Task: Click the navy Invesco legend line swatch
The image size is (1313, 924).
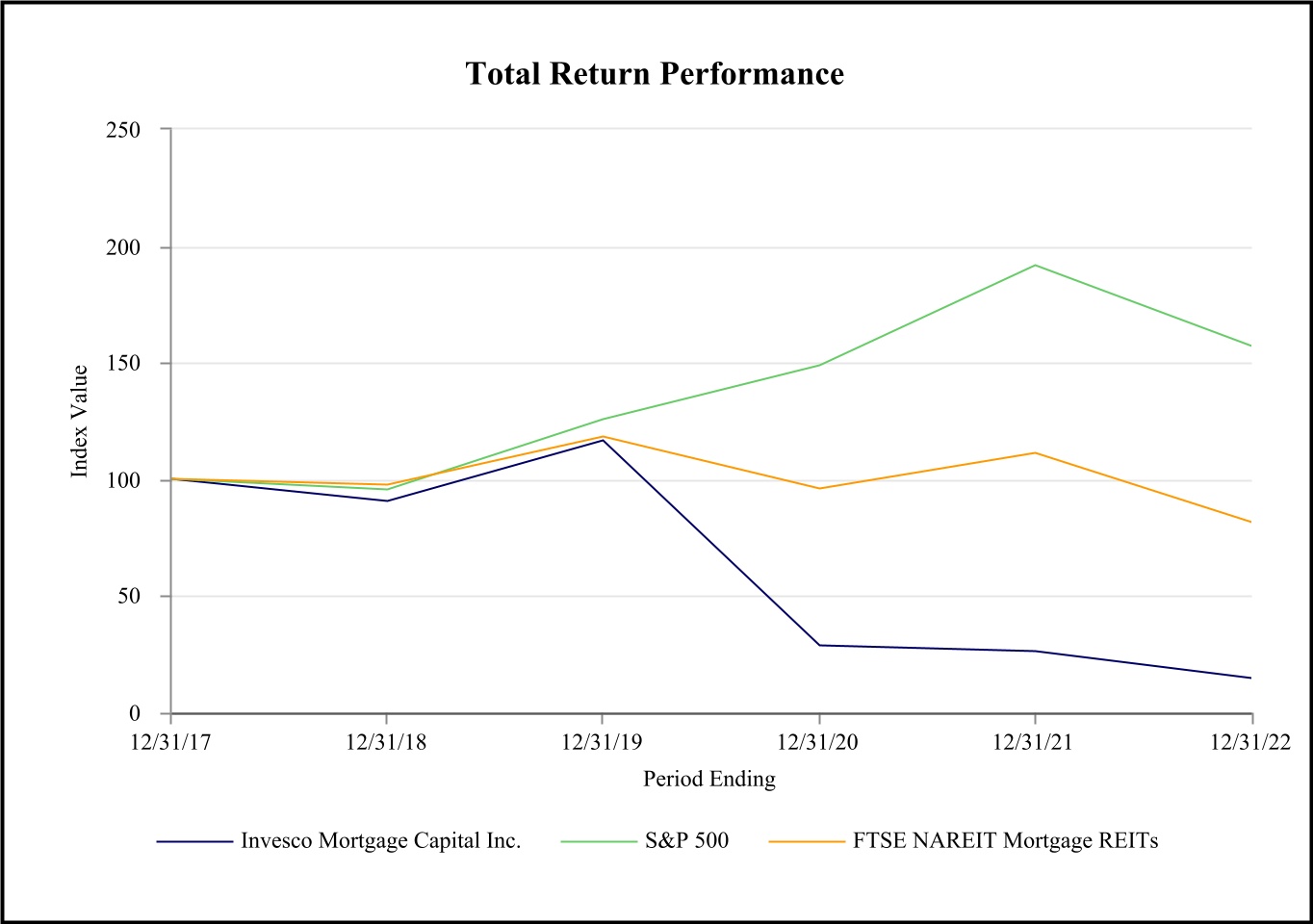Action: tap(195, 841)
